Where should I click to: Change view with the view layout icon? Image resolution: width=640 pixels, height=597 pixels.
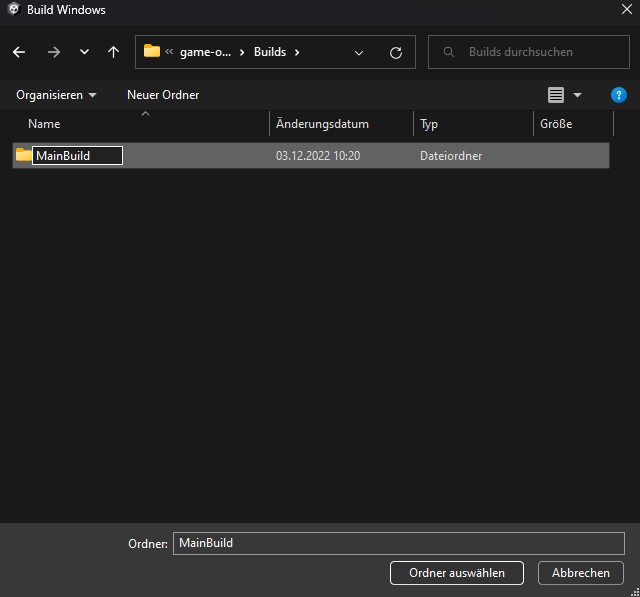click(556, 95)
